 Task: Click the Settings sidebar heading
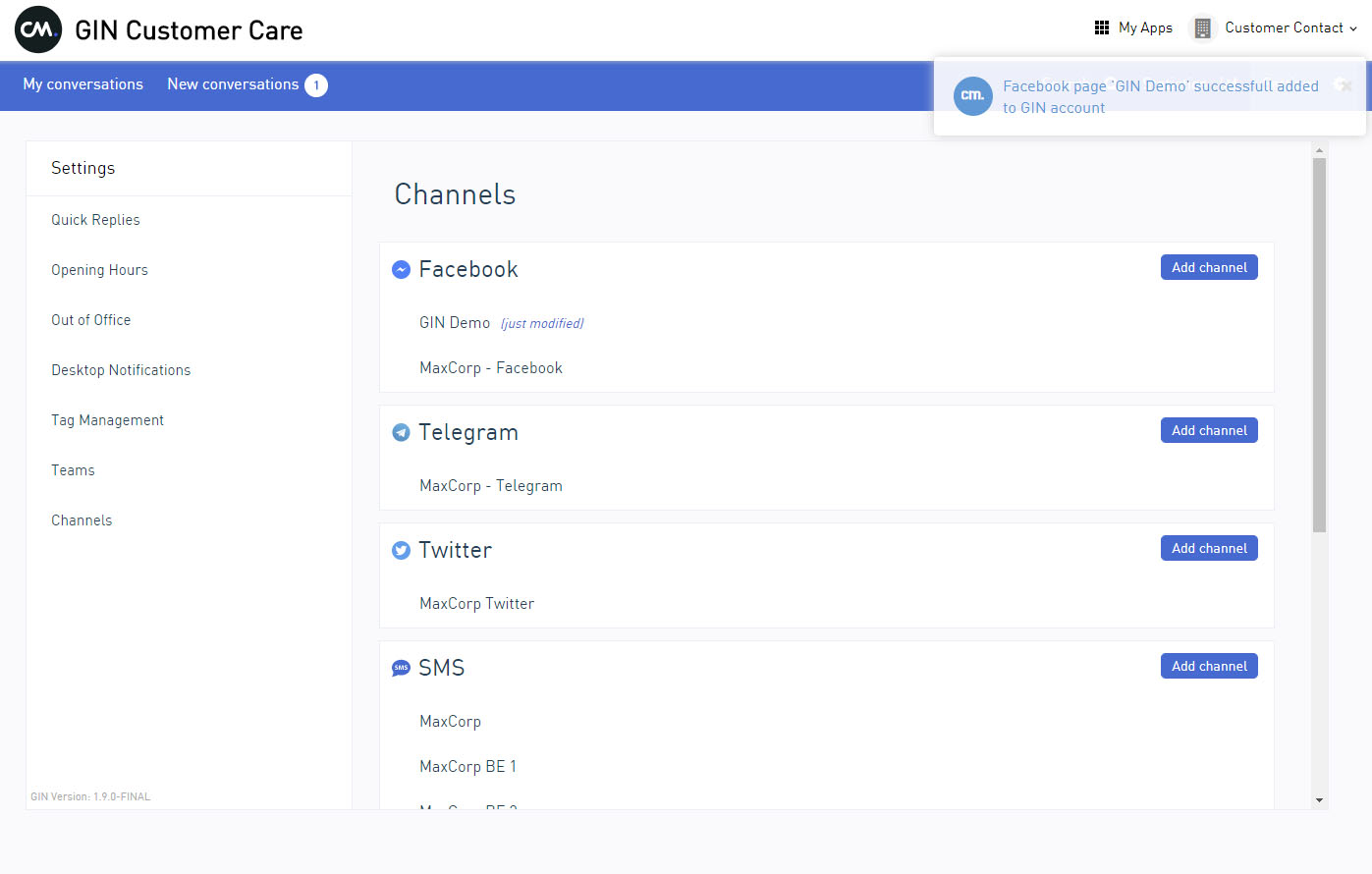[82, 168]
